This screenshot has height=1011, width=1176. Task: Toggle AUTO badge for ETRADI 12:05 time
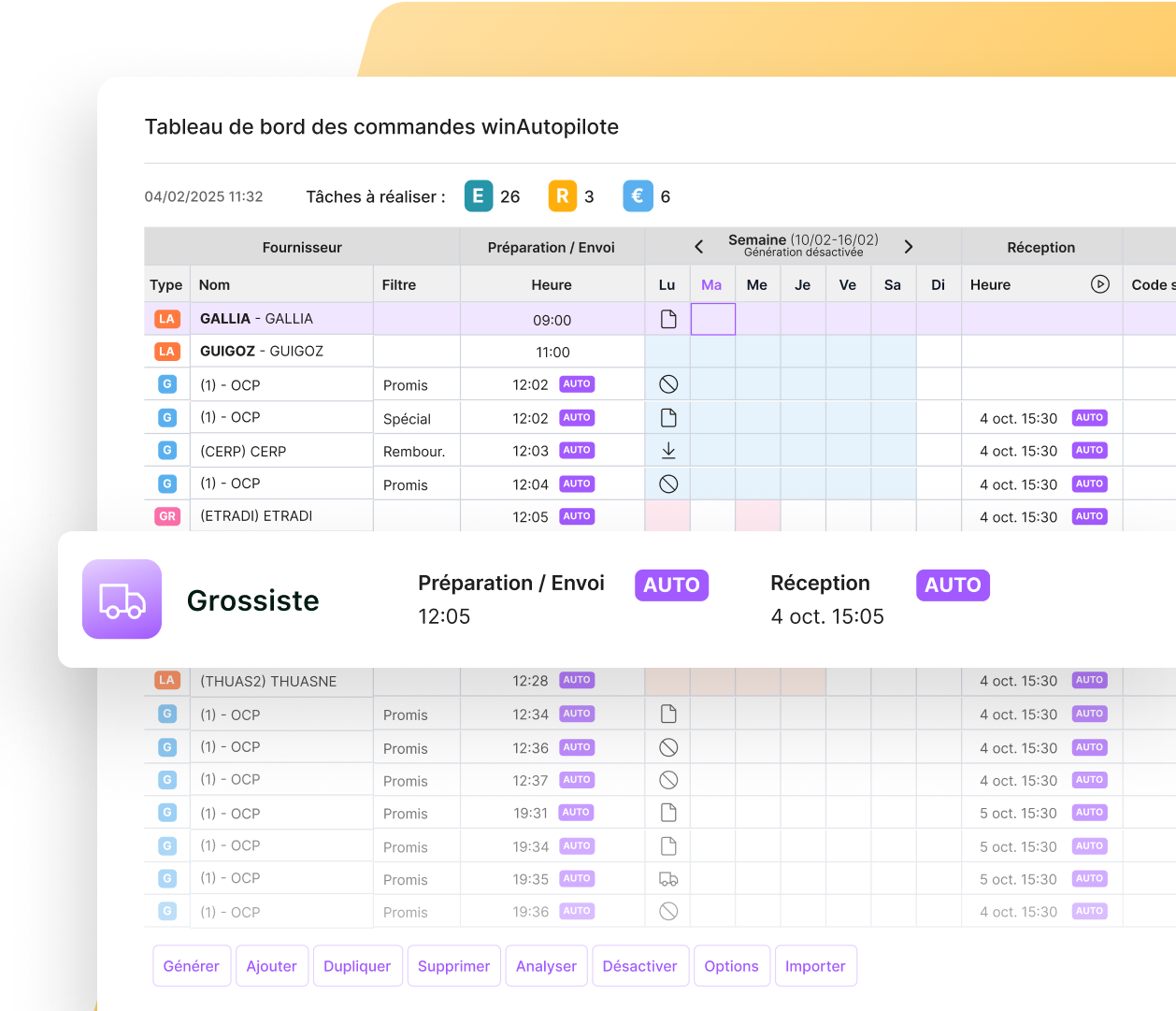(x=577, y=516)
